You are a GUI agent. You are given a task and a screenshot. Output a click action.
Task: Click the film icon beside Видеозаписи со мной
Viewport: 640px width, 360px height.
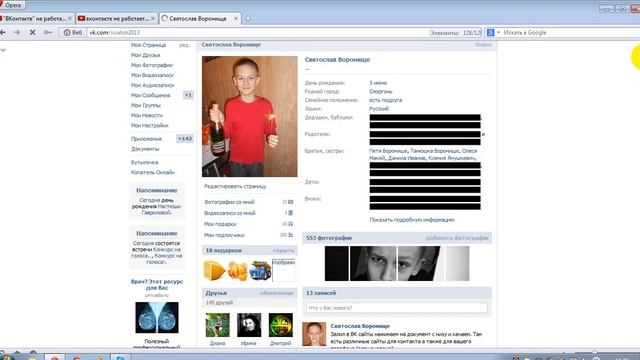(291, 213)
